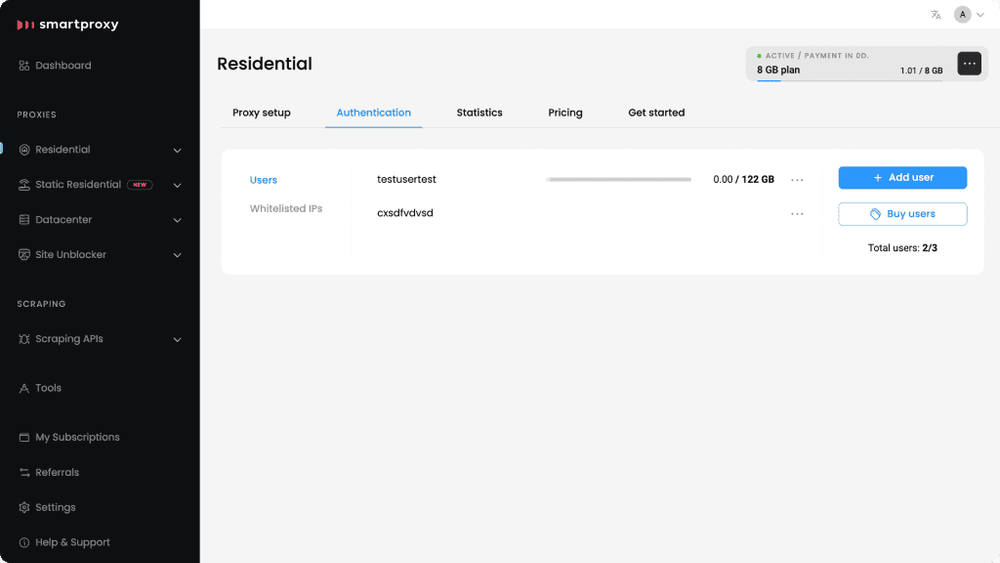Click the Buy users button

point(902,214)
